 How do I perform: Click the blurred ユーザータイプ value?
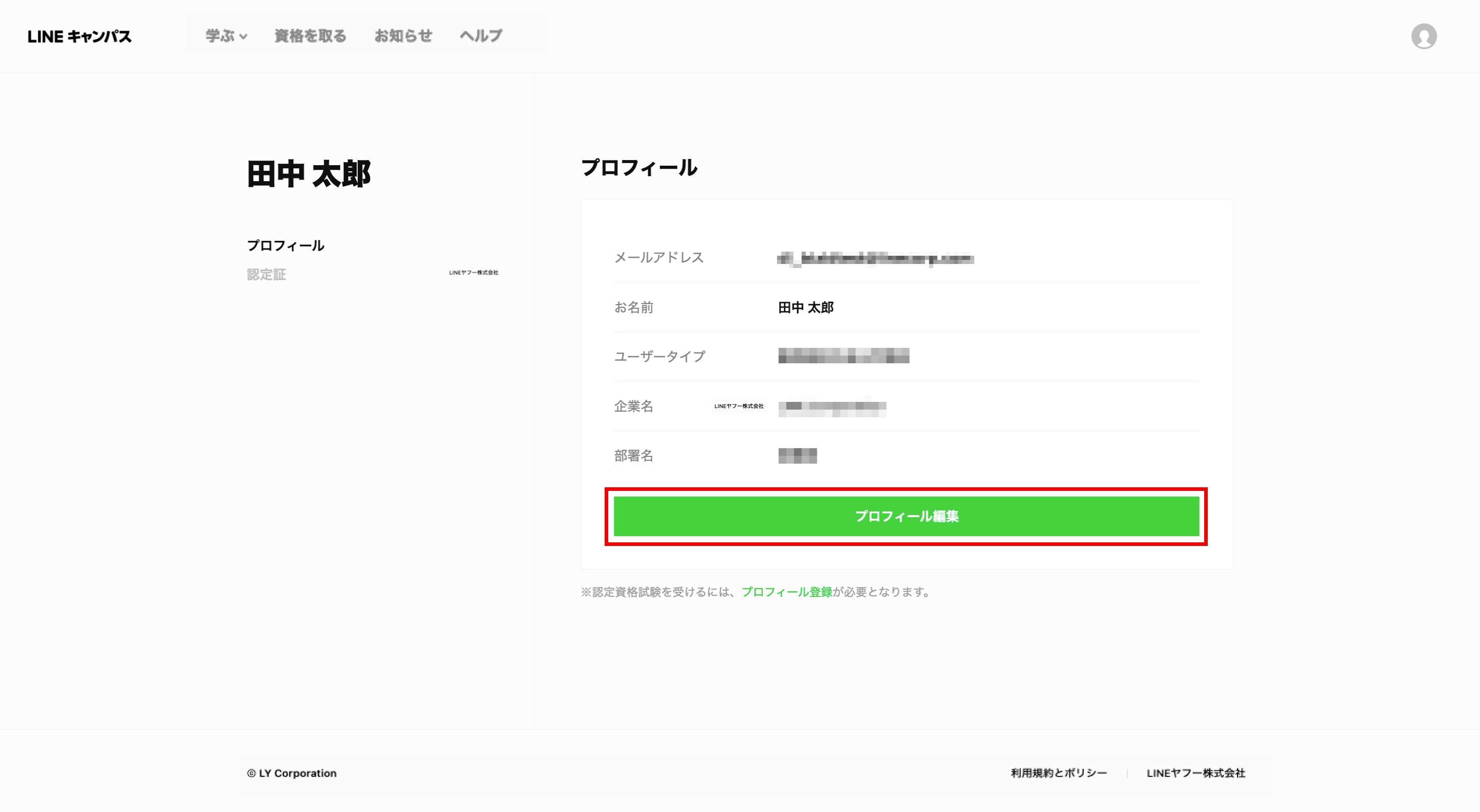pyautogui.click(x=843, y=356)
